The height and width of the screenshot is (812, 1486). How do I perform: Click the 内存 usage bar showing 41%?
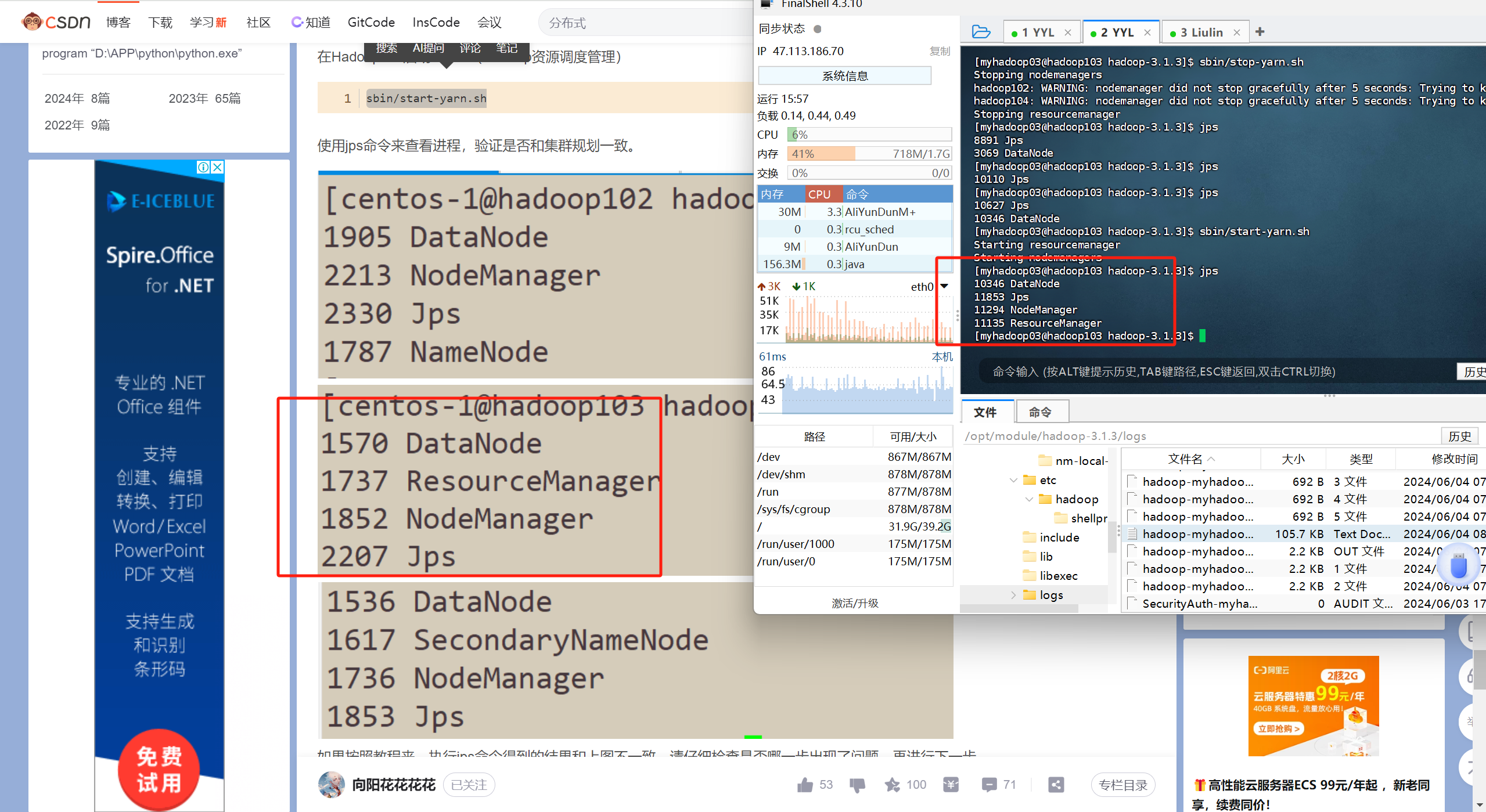coord(869,154)
